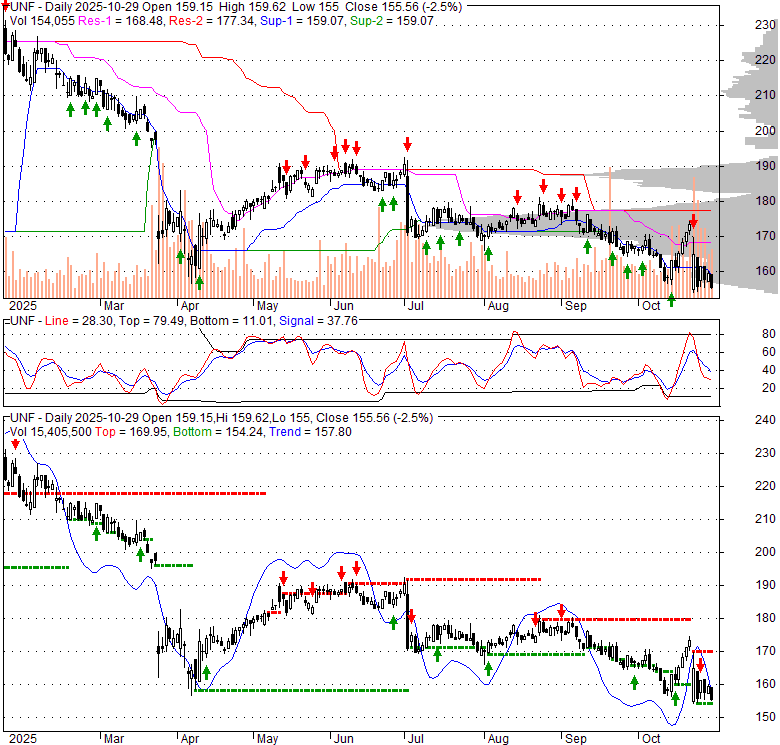Click the 'Mar' month label under the top chart

click(x=114, y=305)
